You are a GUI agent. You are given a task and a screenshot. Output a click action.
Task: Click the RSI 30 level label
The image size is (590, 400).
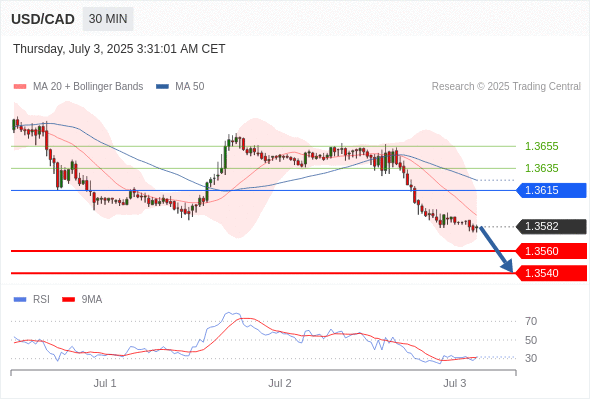click(531, 358)
